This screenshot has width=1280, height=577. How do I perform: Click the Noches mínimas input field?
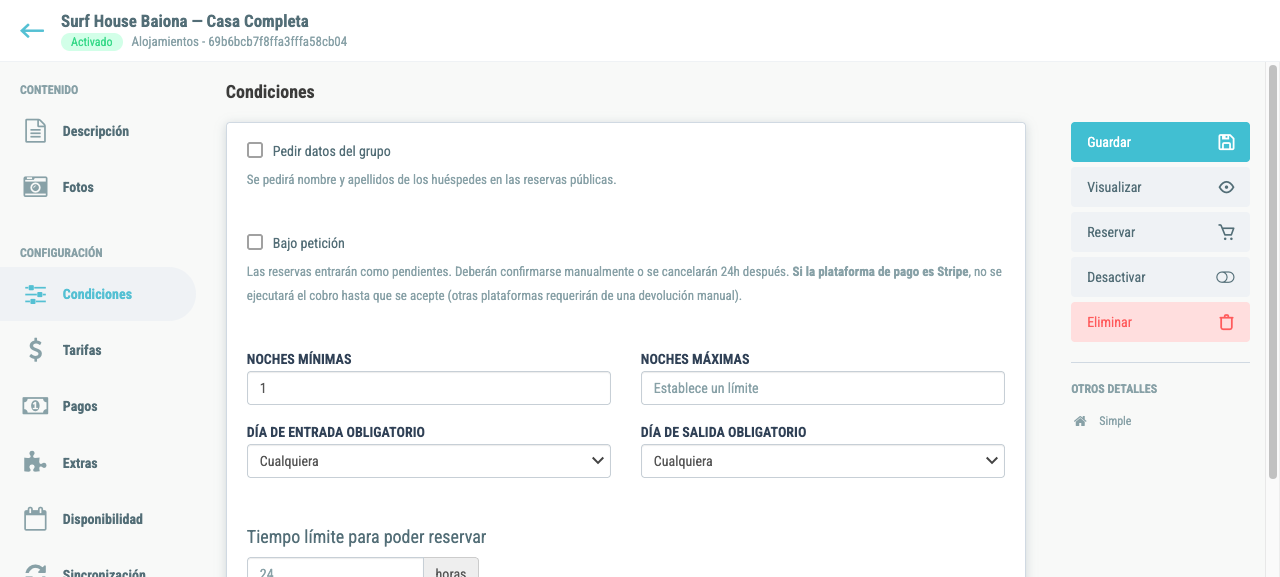coord(429,388)
